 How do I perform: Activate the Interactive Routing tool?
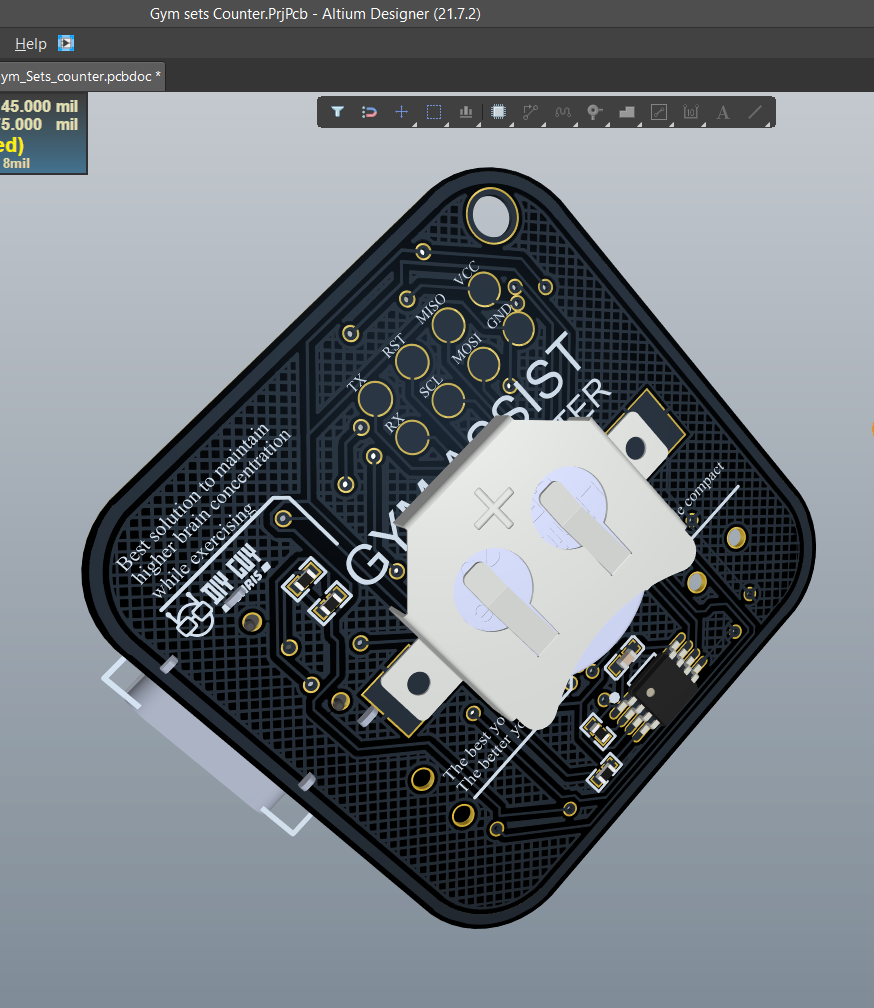pyautogui.click(x=530, y=112)
